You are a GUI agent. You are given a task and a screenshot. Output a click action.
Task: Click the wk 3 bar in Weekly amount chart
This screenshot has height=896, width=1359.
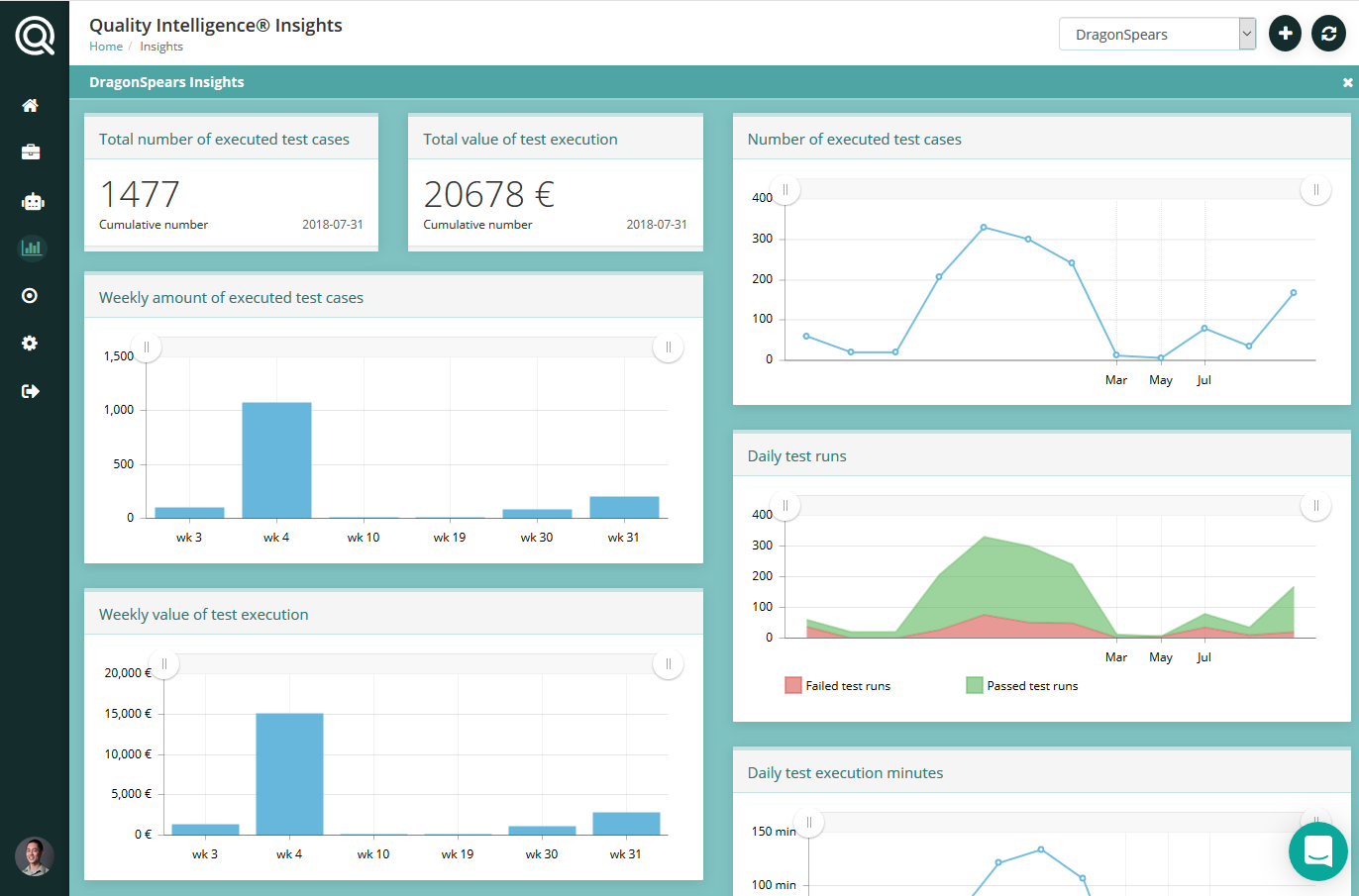pyautogui.click(x=189, y=513)
